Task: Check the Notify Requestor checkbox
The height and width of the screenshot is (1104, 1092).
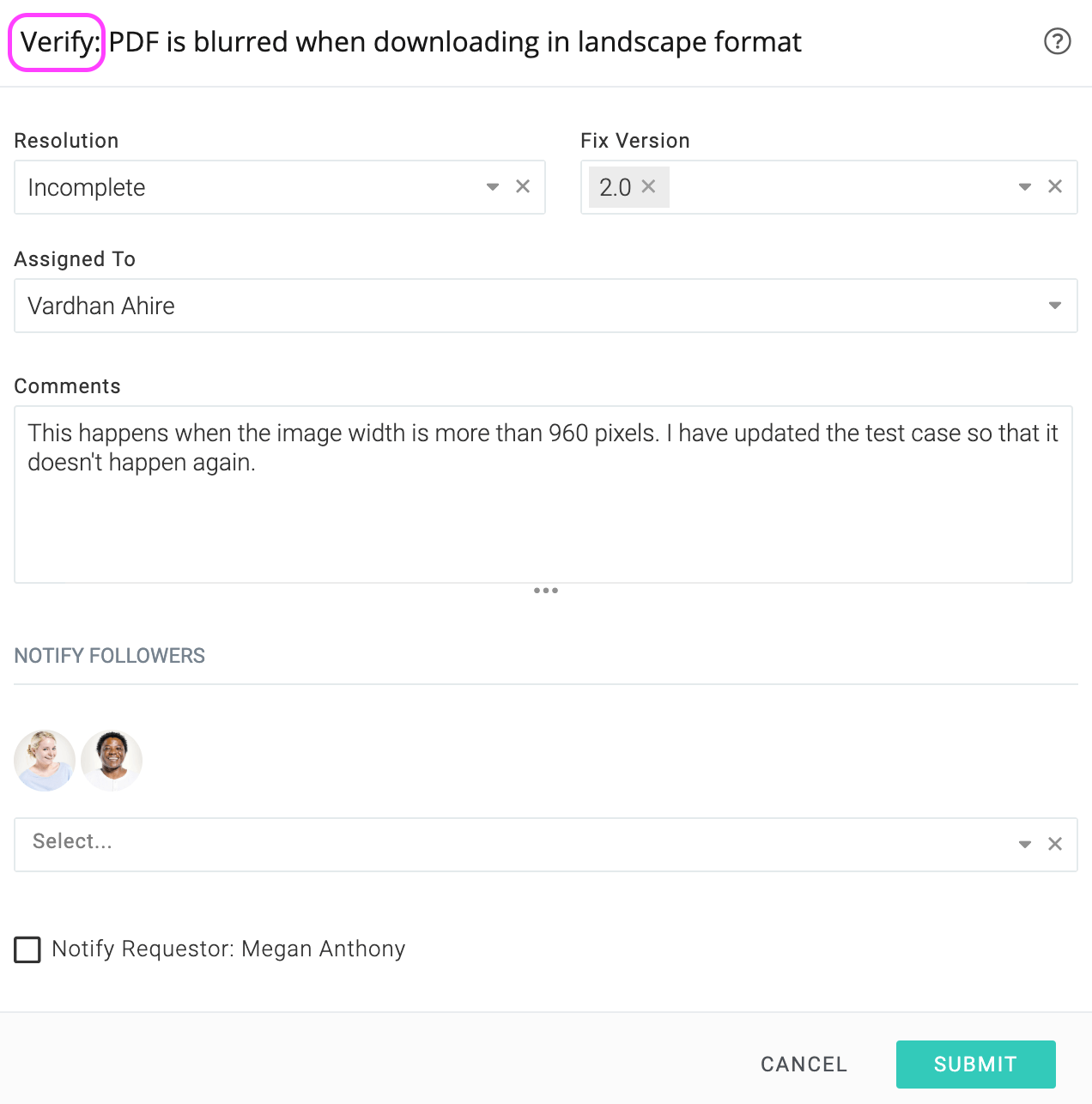Action: pyautogui.click(x=27, y=949)
